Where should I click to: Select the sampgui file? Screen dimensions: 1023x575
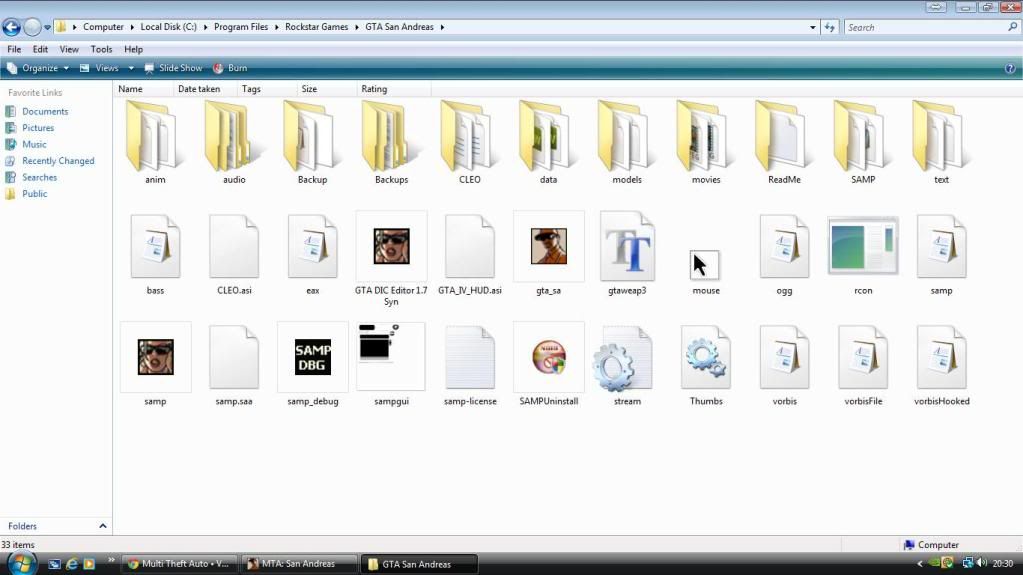click(391, 364)
